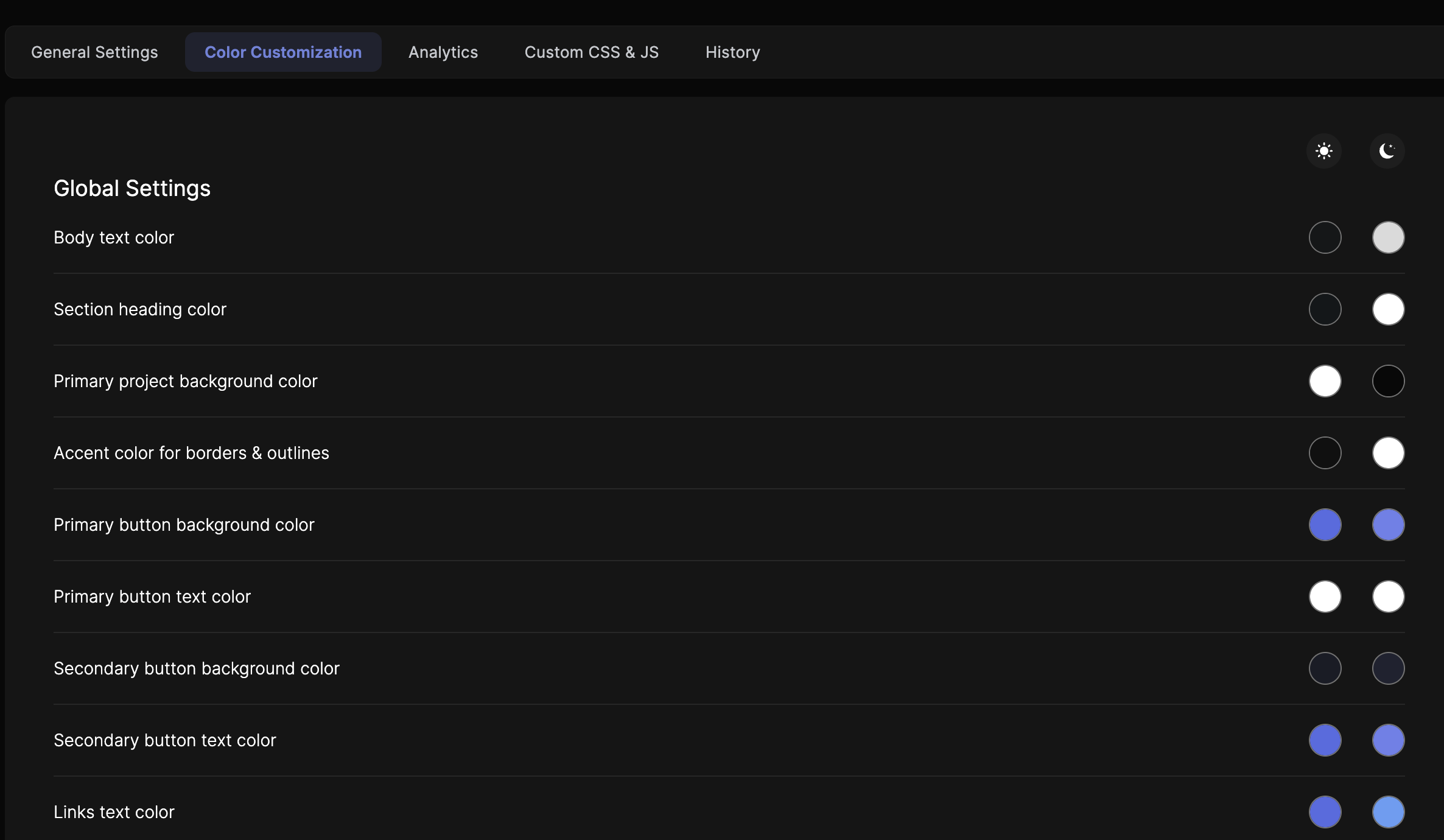Click 'Accent color for borders & outlines' label
Viewport: 1444px width, 840px height.
(191, 453)
